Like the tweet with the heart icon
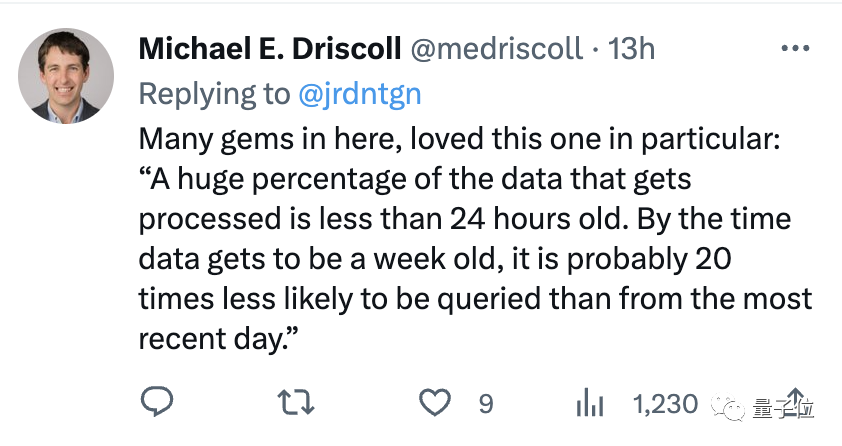This screenshot has width=842, height=446. point(434,403)
